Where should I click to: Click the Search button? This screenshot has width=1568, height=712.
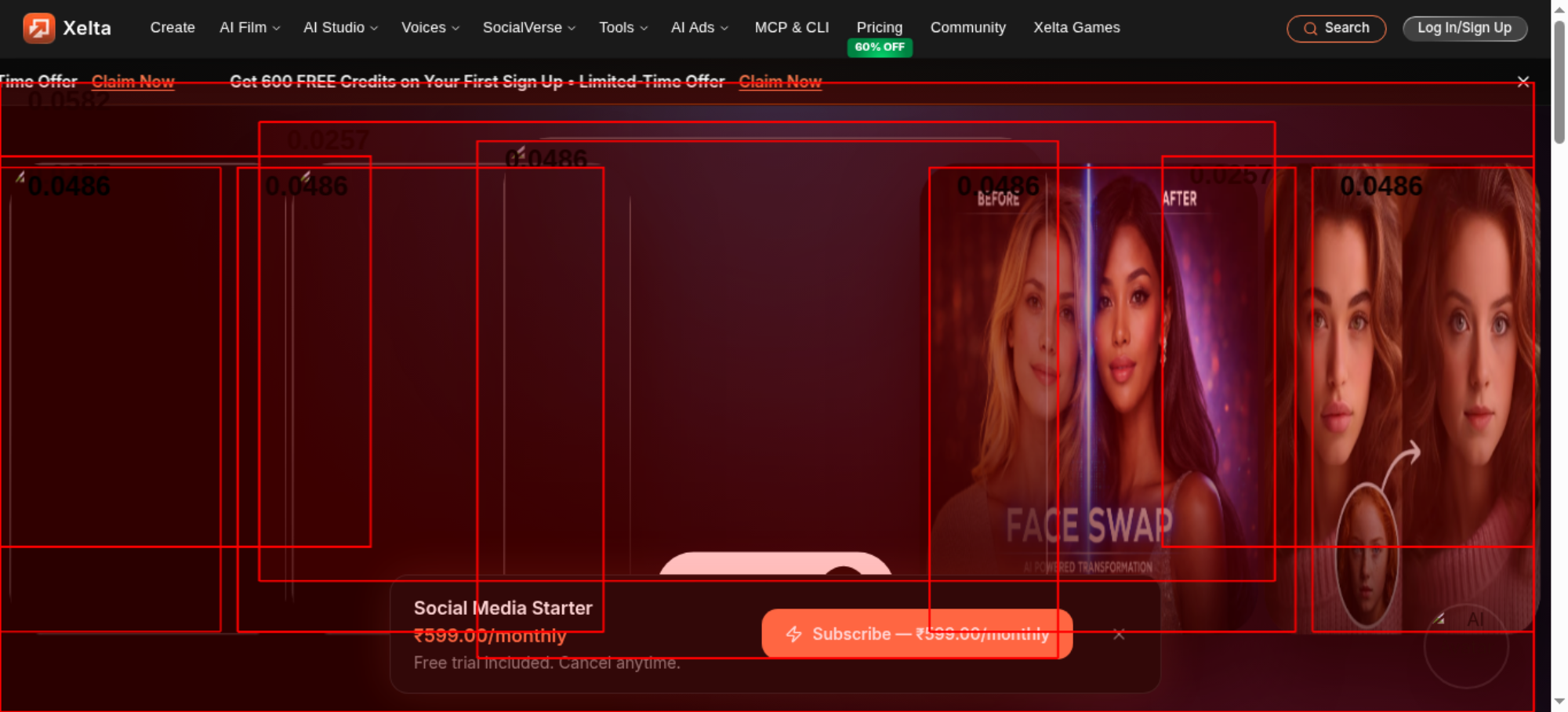pos(1336,28)
